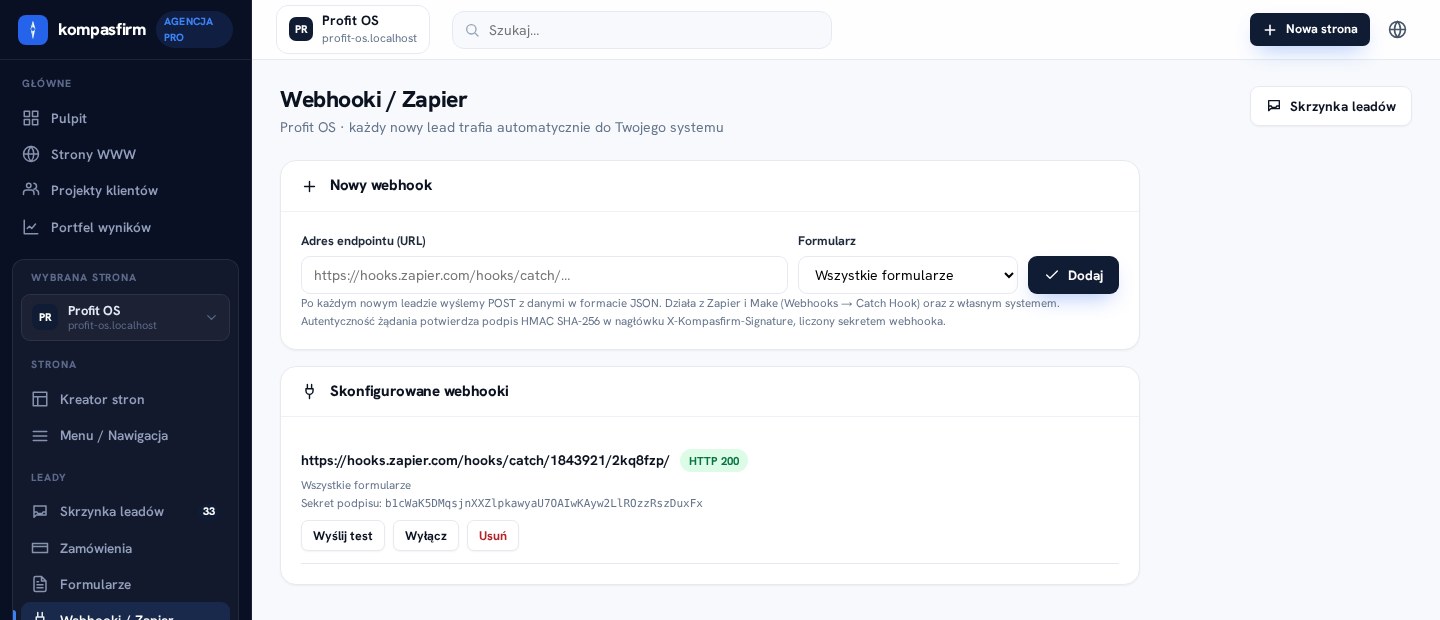Click the PR badge in the top site selector
This screenshot has width=1440, height=620.
(301, 29)
